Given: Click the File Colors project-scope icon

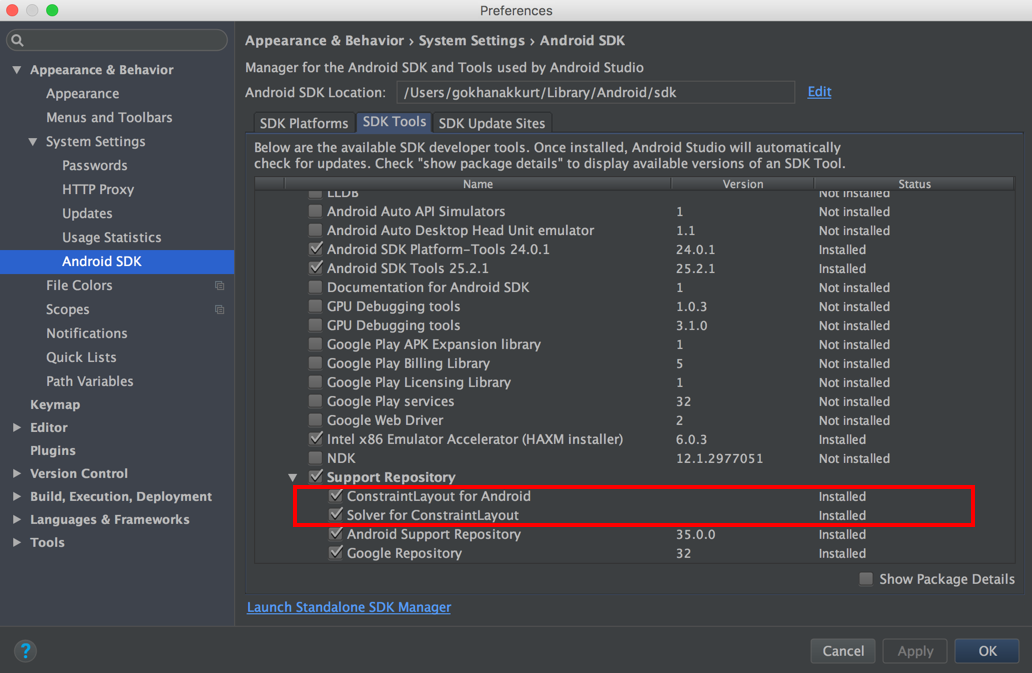Looking at the screenshot, I should coord(220,286).
